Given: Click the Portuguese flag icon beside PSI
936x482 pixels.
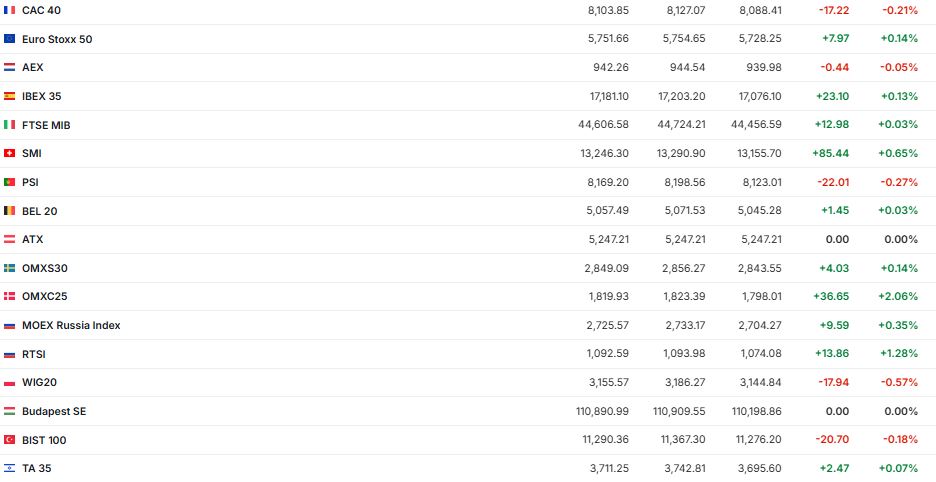Looking at the screenshot, I should point(10,182).
